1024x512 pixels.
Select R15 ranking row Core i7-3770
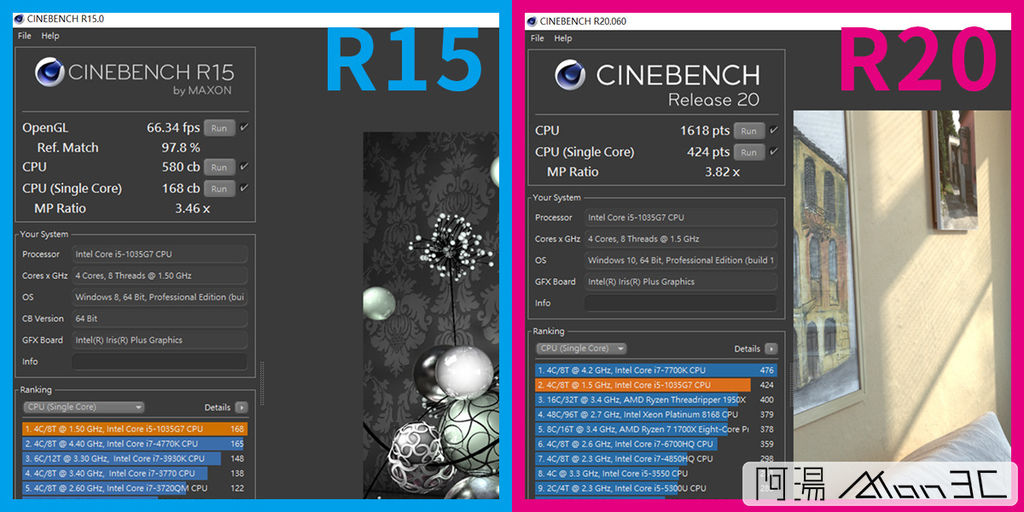point(134,473)
